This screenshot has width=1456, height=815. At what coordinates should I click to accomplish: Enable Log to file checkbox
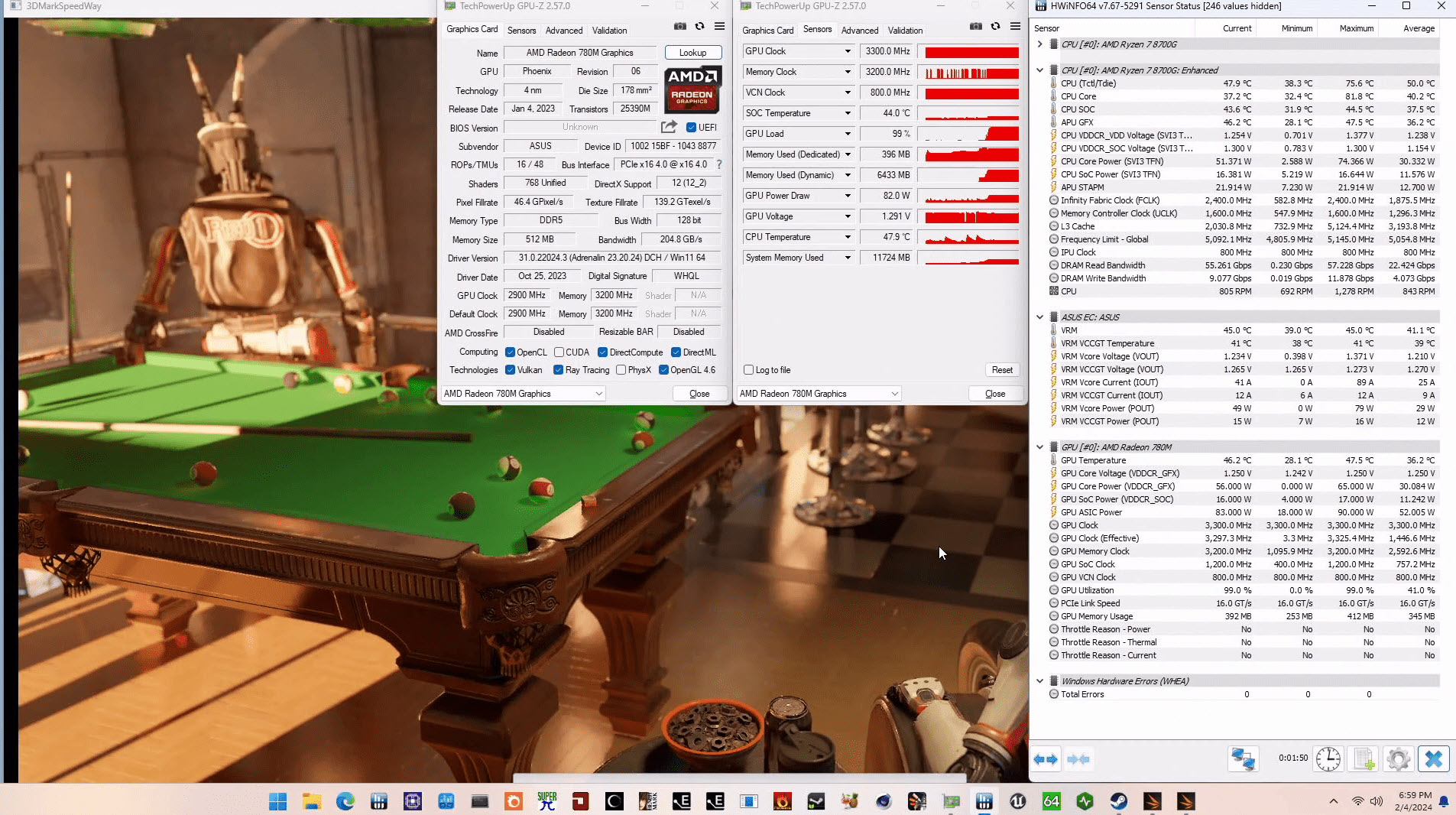(x=749, y=370)
